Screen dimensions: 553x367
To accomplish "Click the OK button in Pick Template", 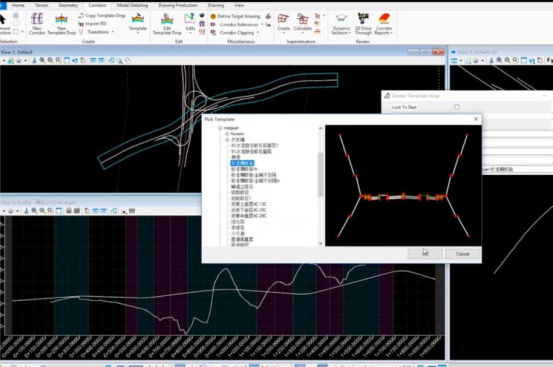I will (425, 254).
